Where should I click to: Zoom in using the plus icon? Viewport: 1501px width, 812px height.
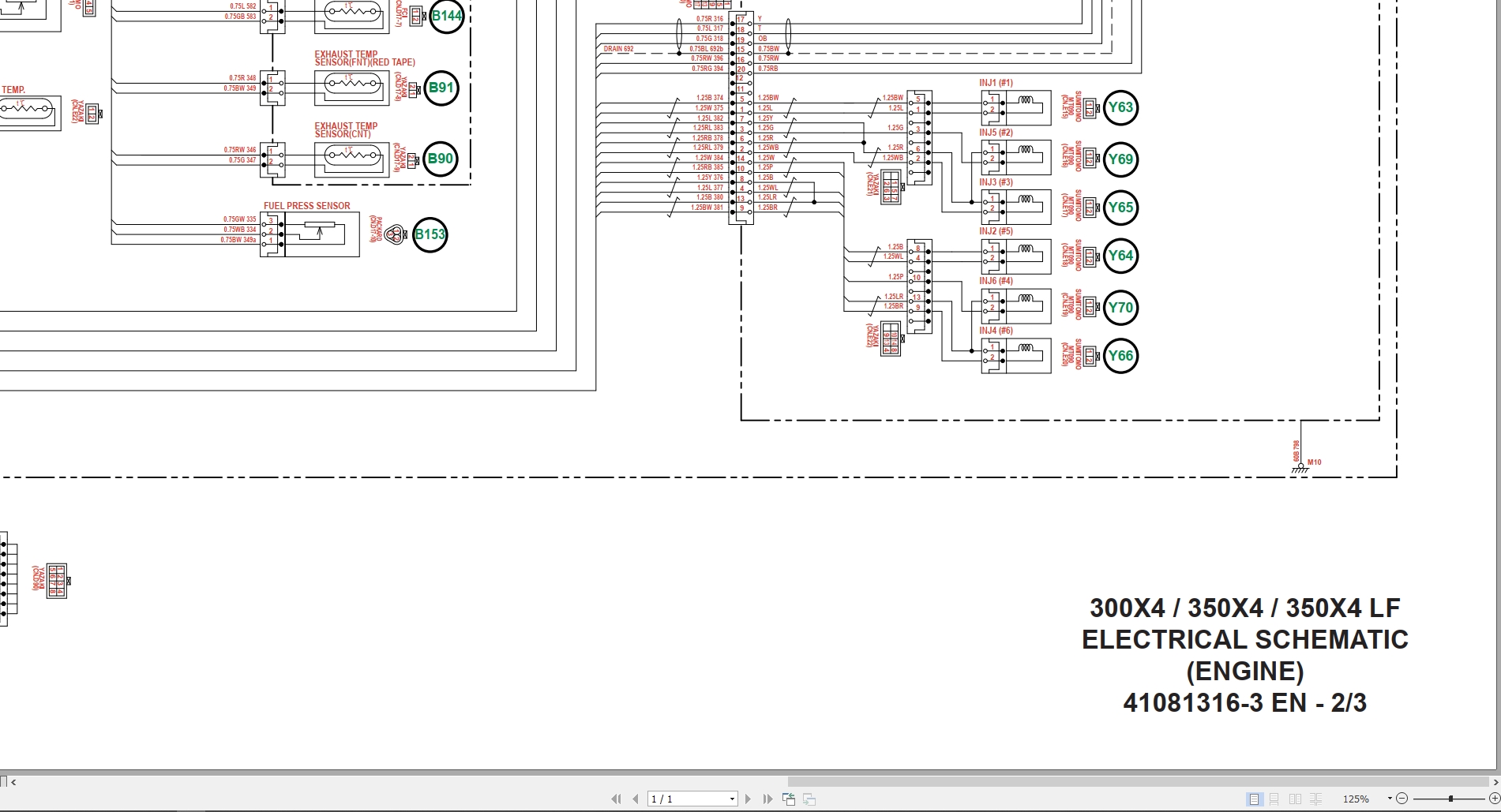[1496, 799]
